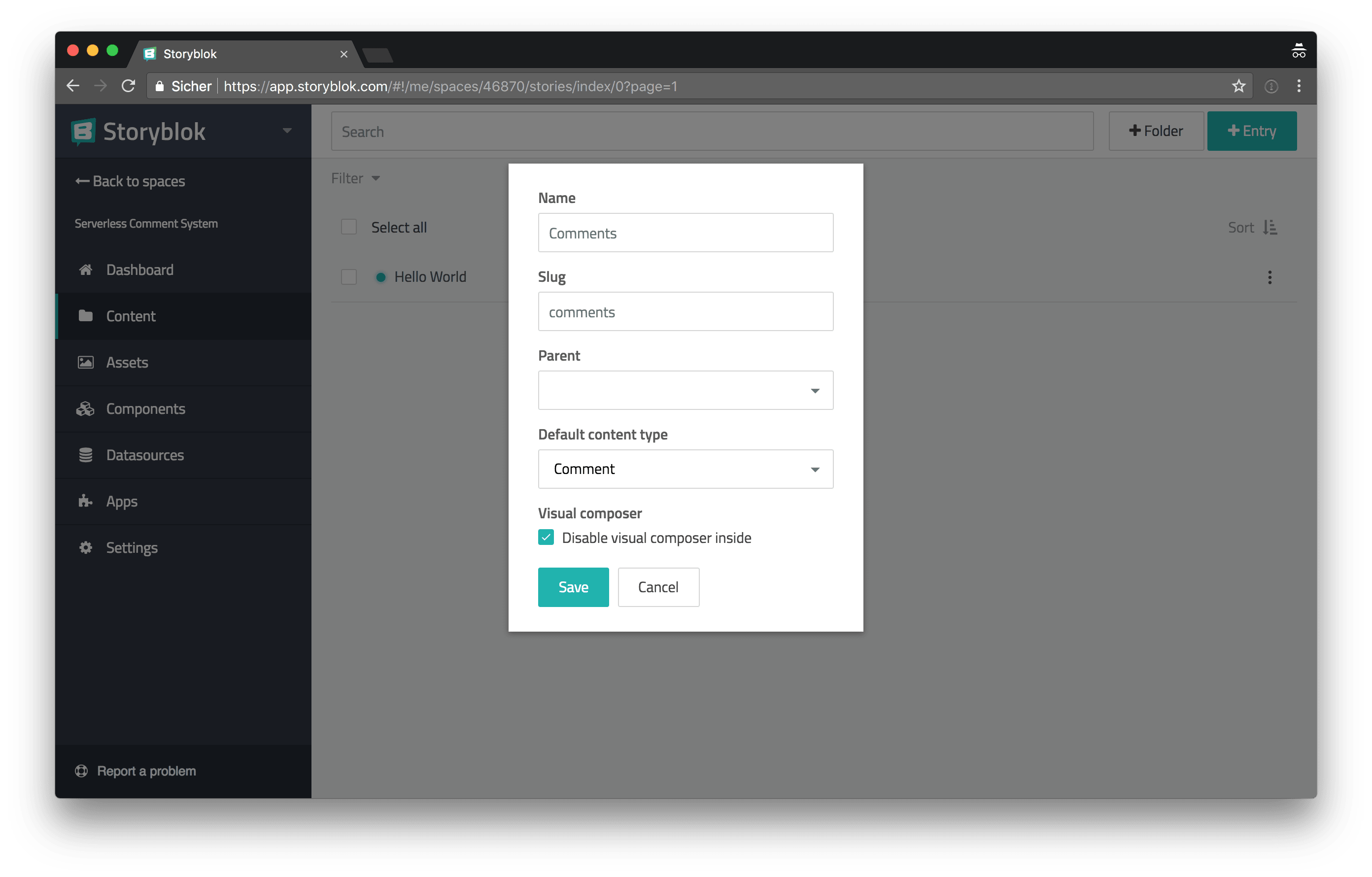Click the Cancel button
This screenshot has height=877, width=1372.
tap(658, 587)
